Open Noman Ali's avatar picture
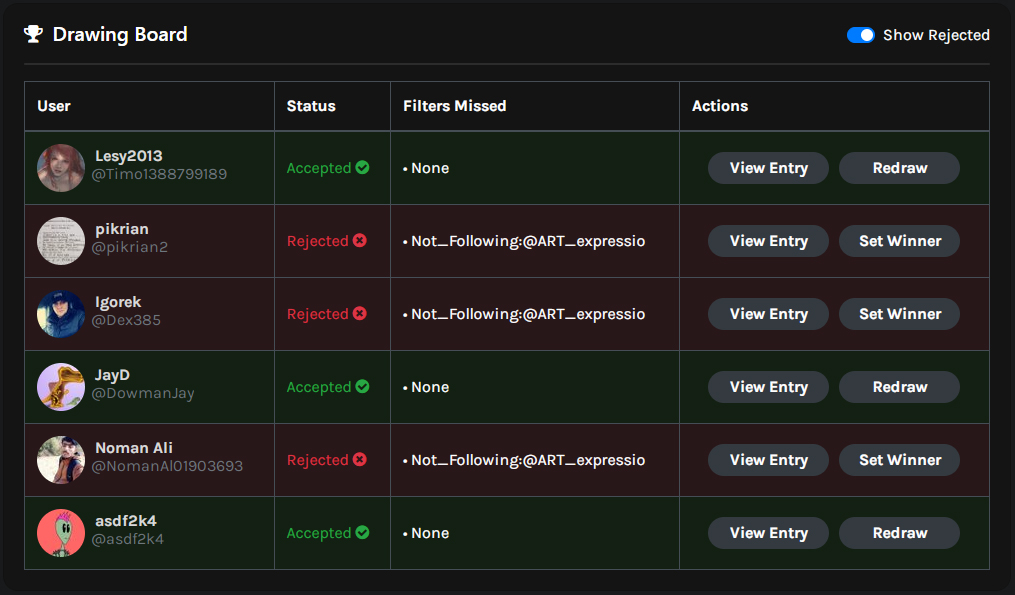 pos(61,460)
